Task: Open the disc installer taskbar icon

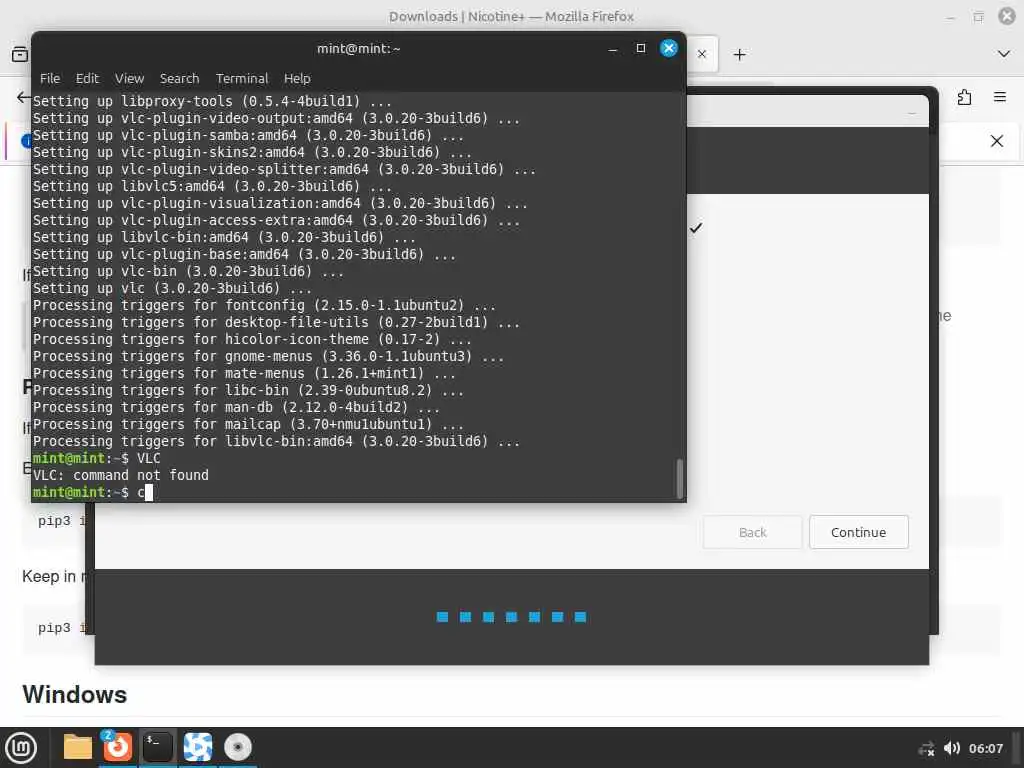Action: tap(238, 747)
